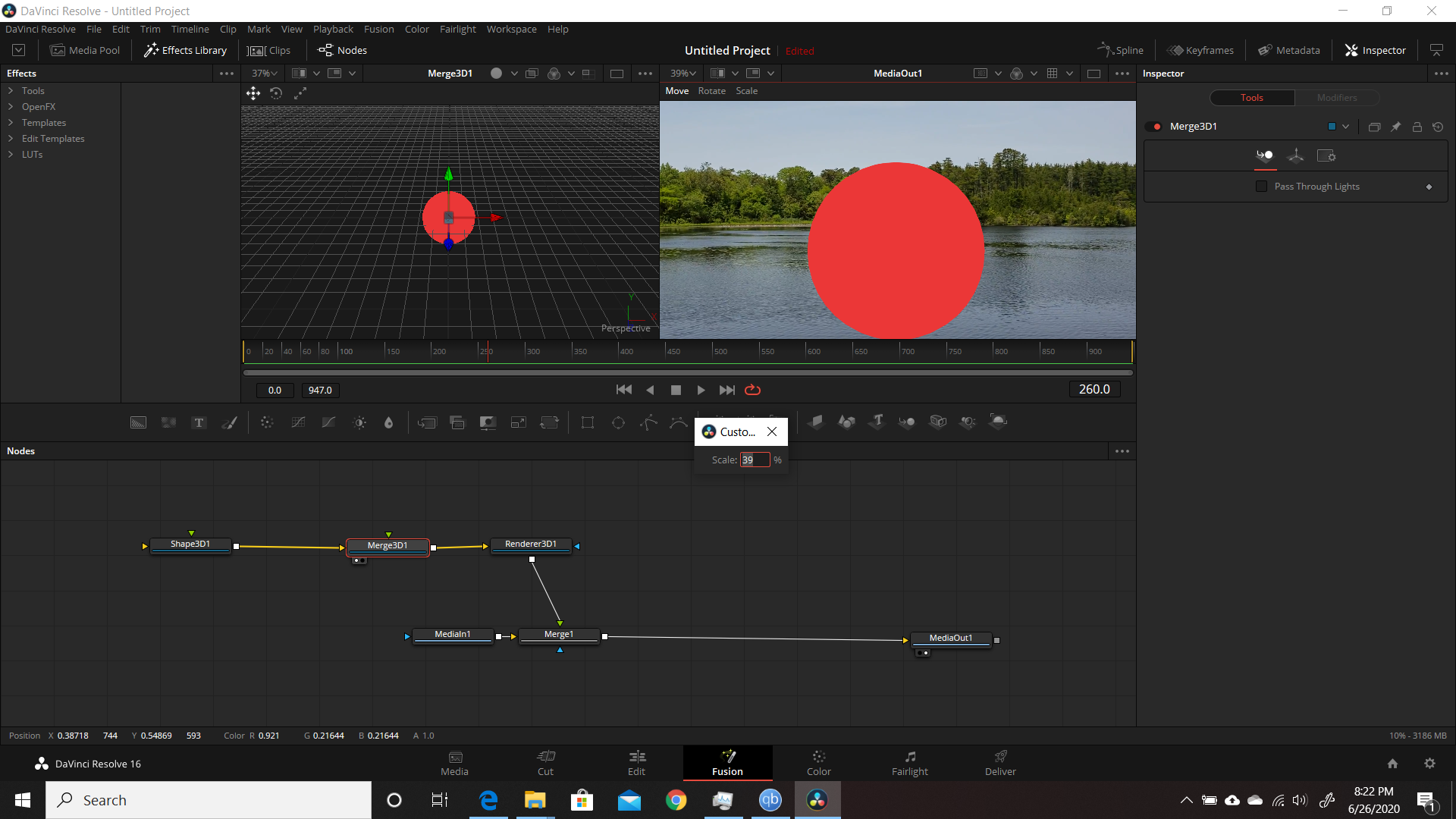Add the B-Spline mask tool
The height and width of the screenshot is (819, 1456).
coord(679,422)
